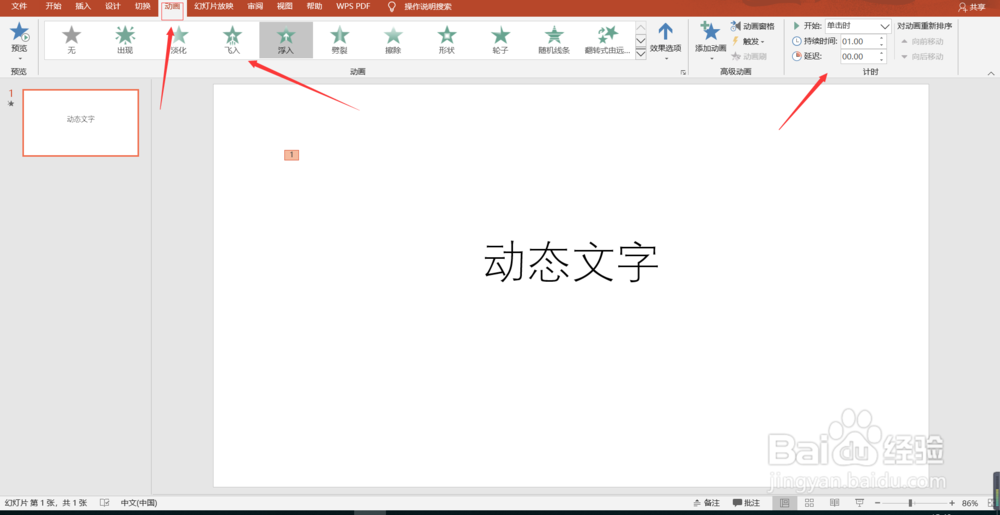Click the zoom slider handle
The width and height of the screenshot is (1000, 515).
(910, 503)
